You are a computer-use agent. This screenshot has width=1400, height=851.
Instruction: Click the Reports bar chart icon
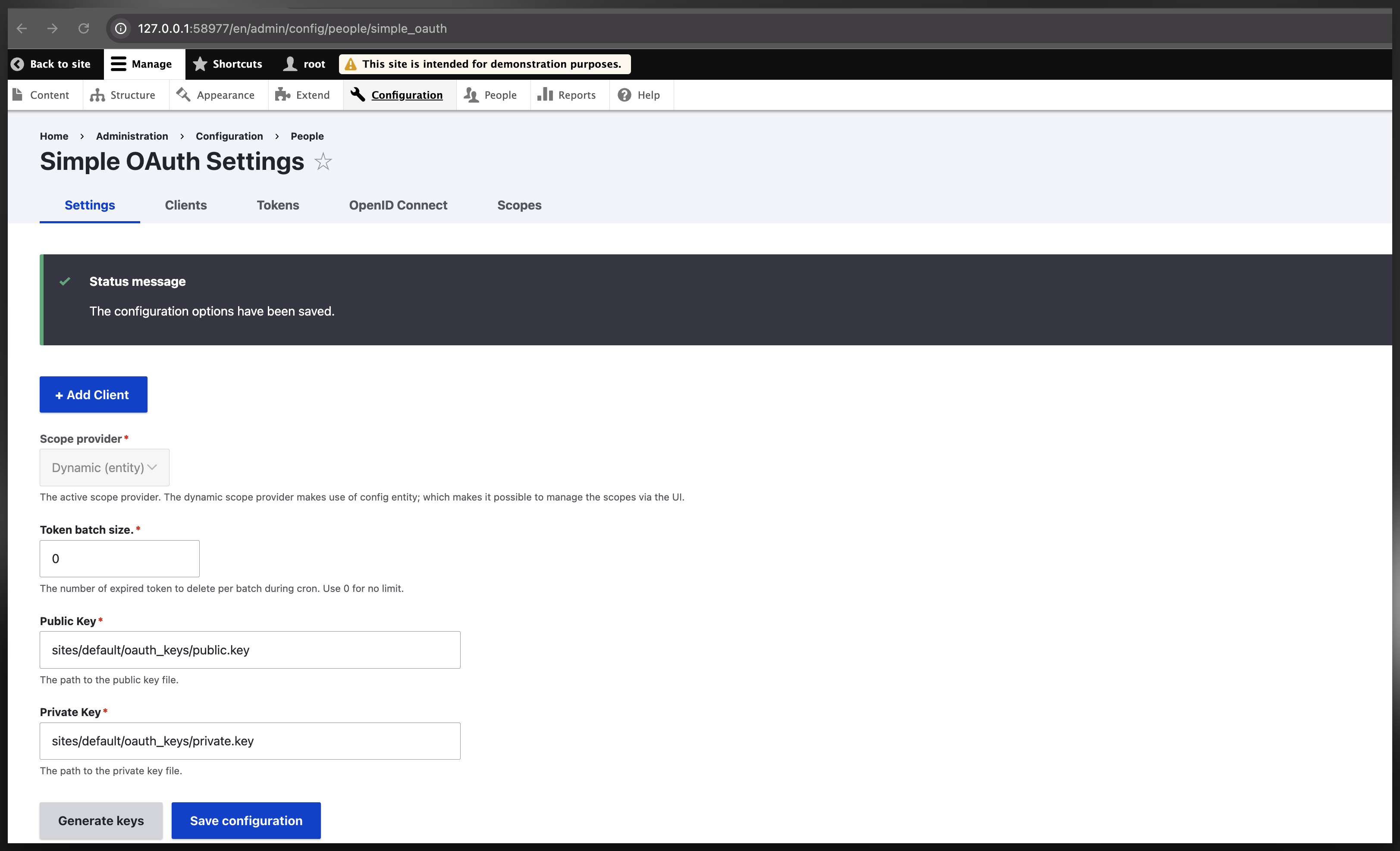pos(545,94)
